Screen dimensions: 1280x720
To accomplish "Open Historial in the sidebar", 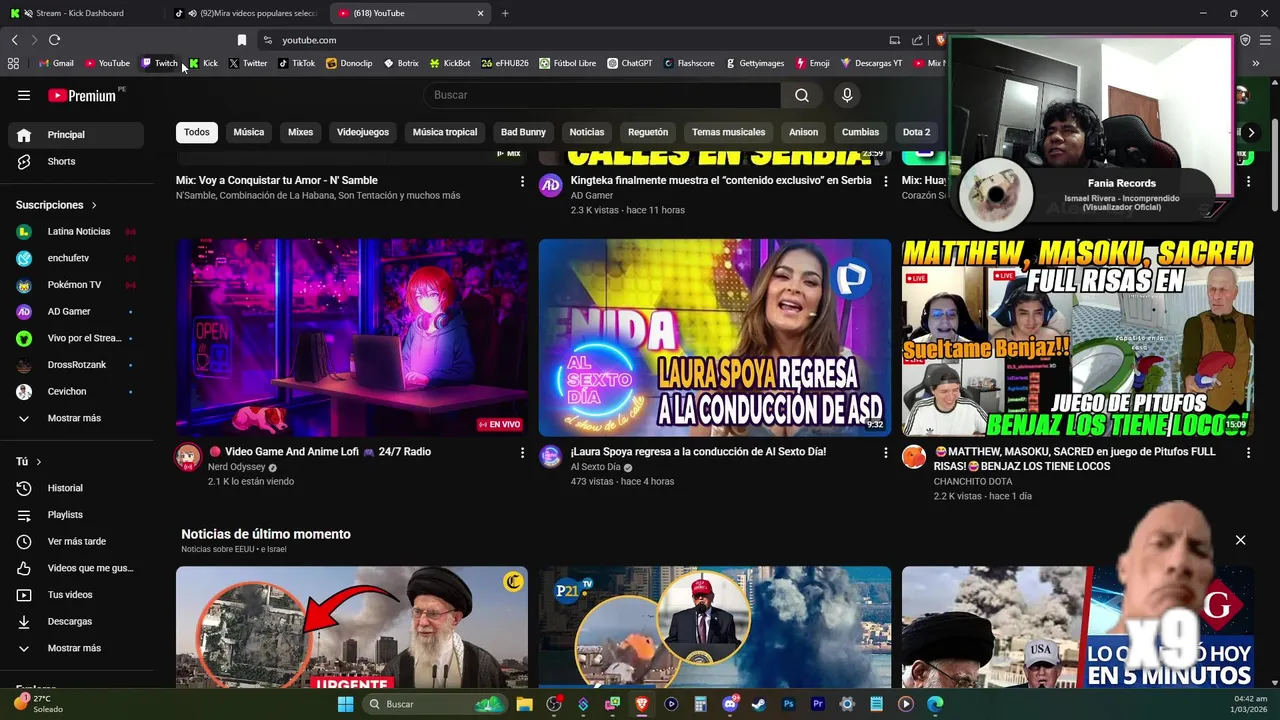I will pyautogui.click(x=76, y=488).
